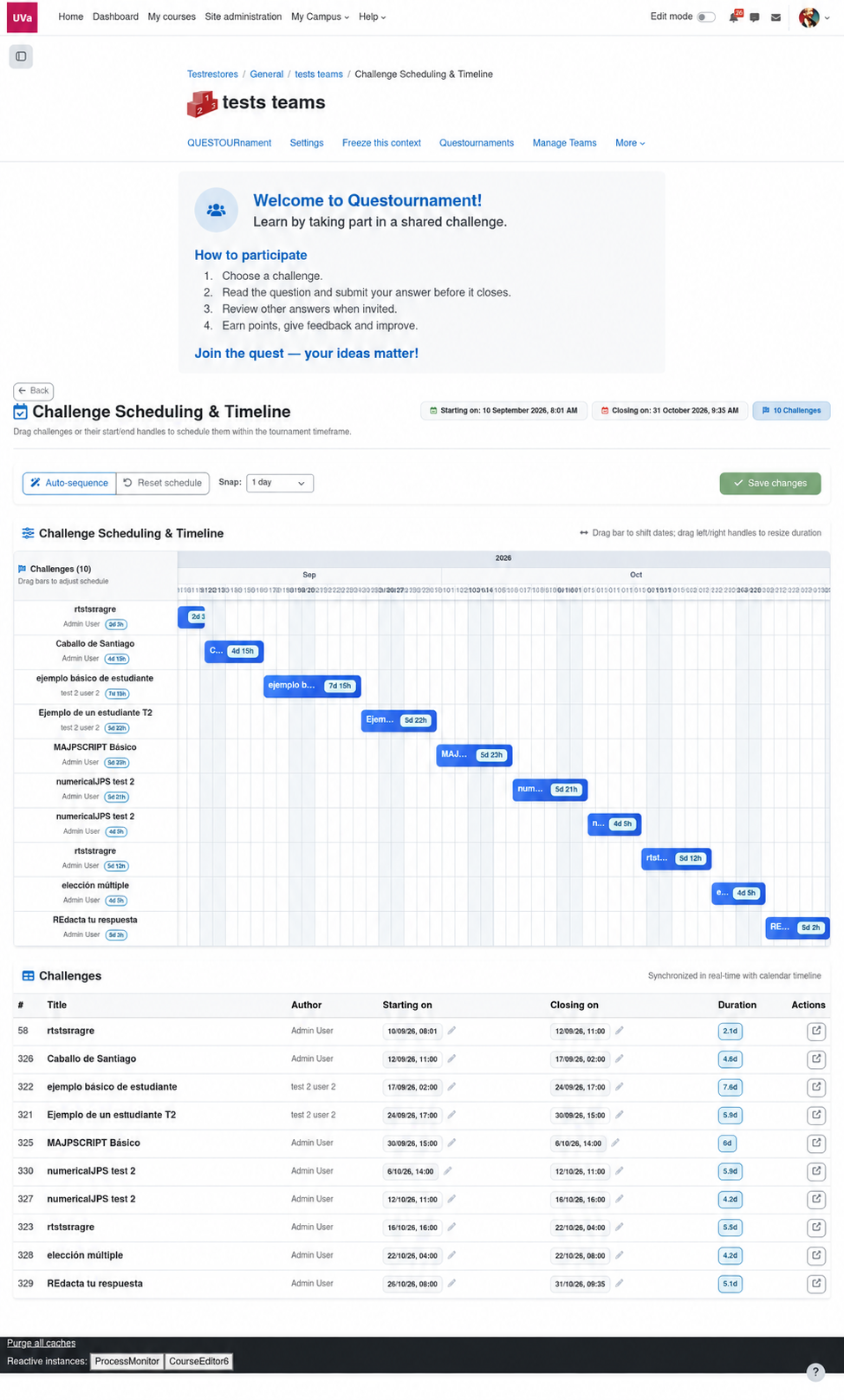This screenshot has width=844, height=1400.
Task: Expand the More tab menu
Action: point(630,143)
